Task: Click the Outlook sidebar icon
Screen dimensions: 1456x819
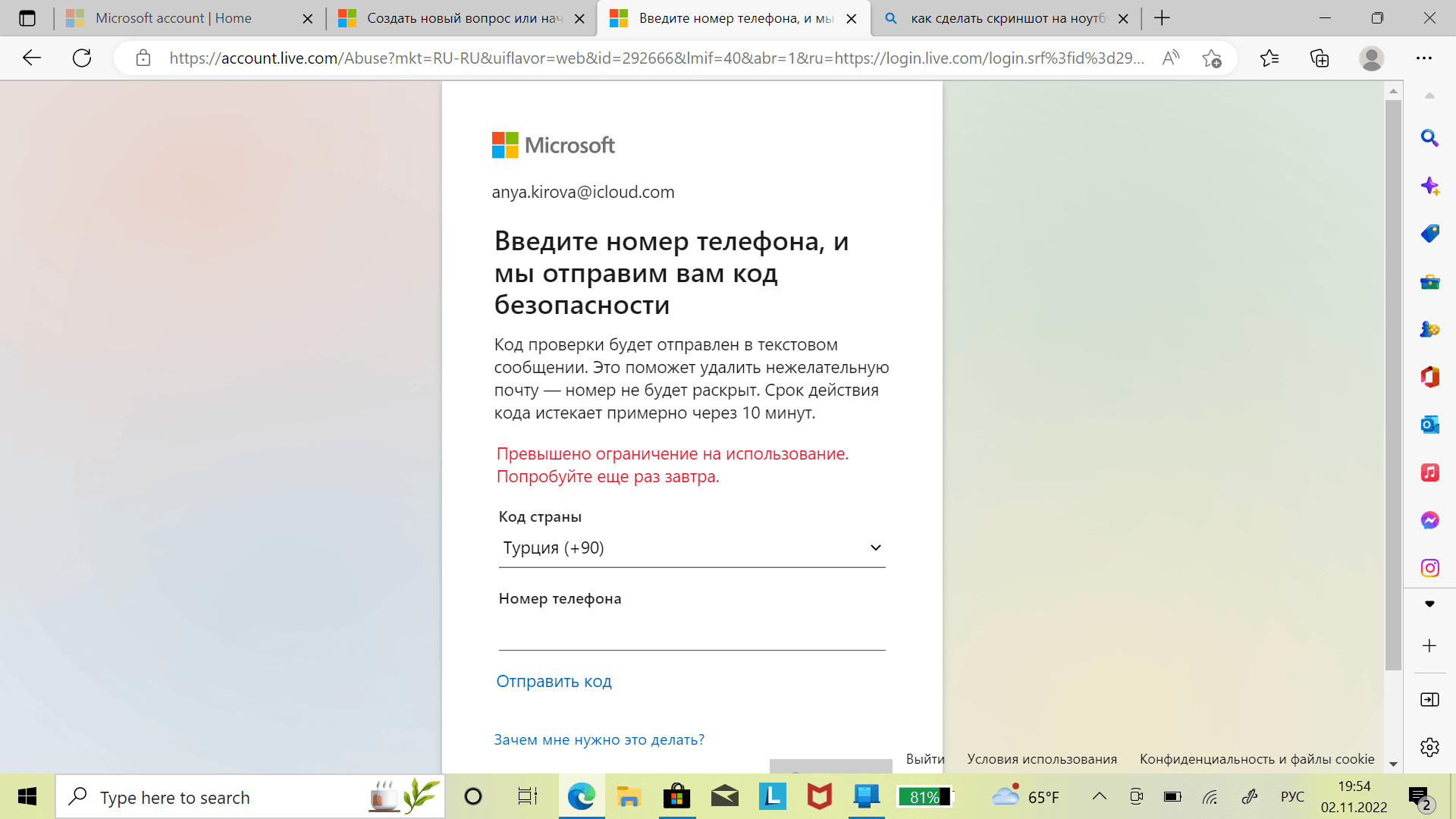Action: tap(1432, 425)
